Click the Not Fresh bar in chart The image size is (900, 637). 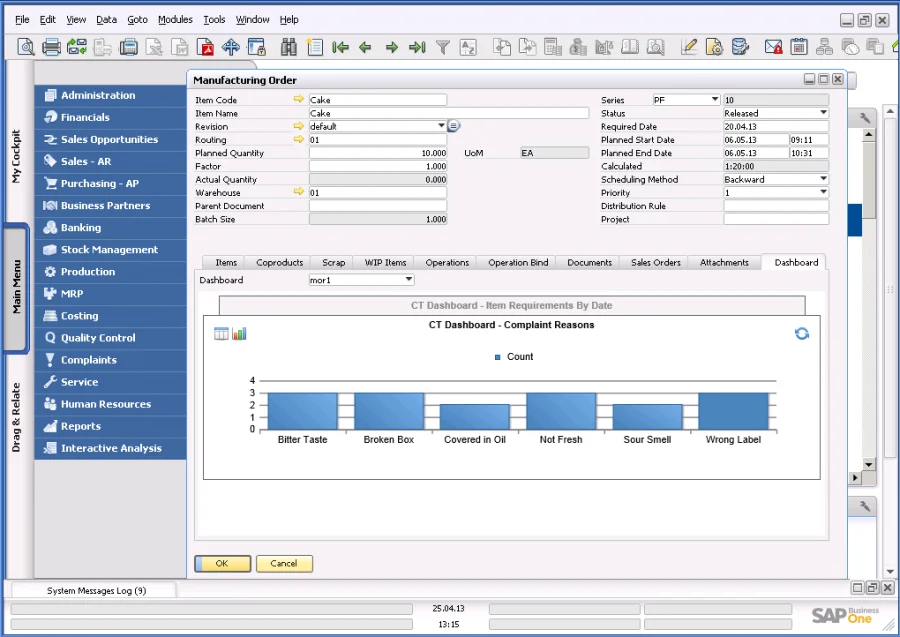click(x=561, y=411)
